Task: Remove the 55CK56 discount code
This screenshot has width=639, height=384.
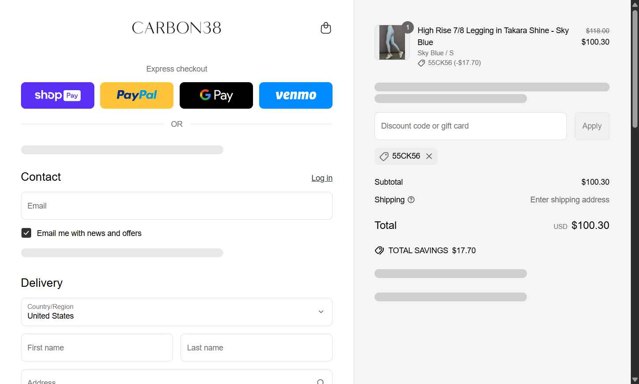Action: (x=429, y=156)
